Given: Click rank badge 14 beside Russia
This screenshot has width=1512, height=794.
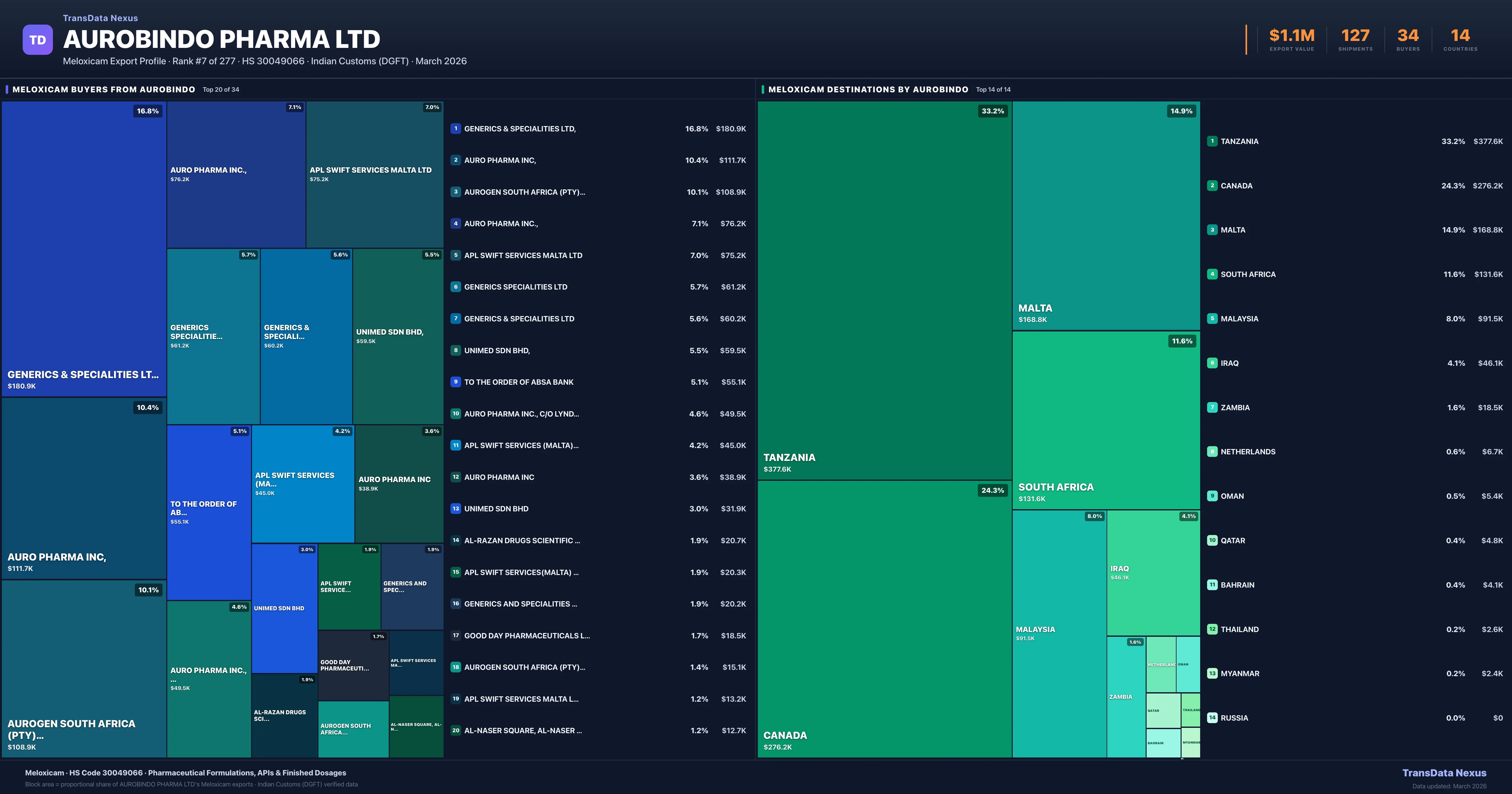Looking at the screenshot, I should pos(1212,718).
